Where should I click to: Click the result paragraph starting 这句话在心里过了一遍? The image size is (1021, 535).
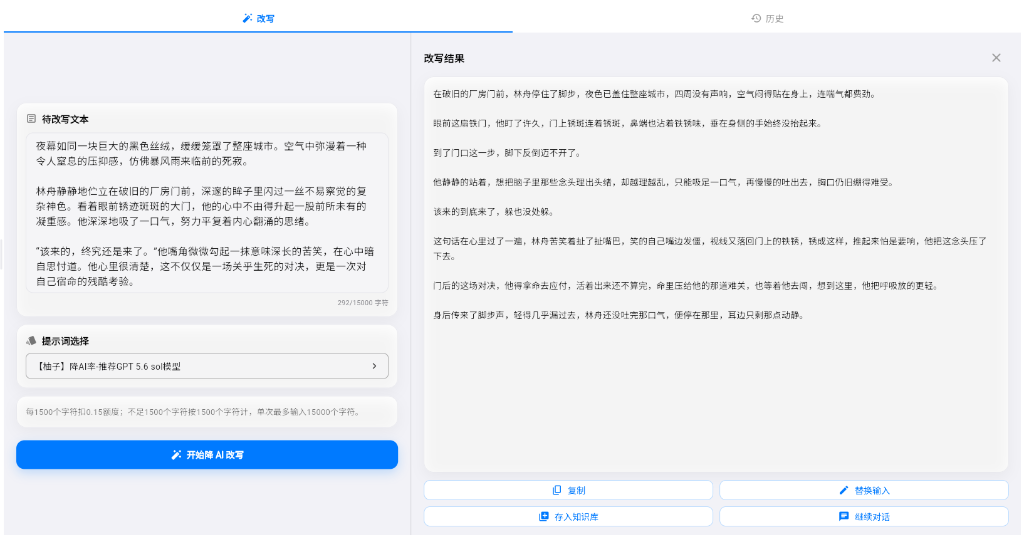click(710, 249)
